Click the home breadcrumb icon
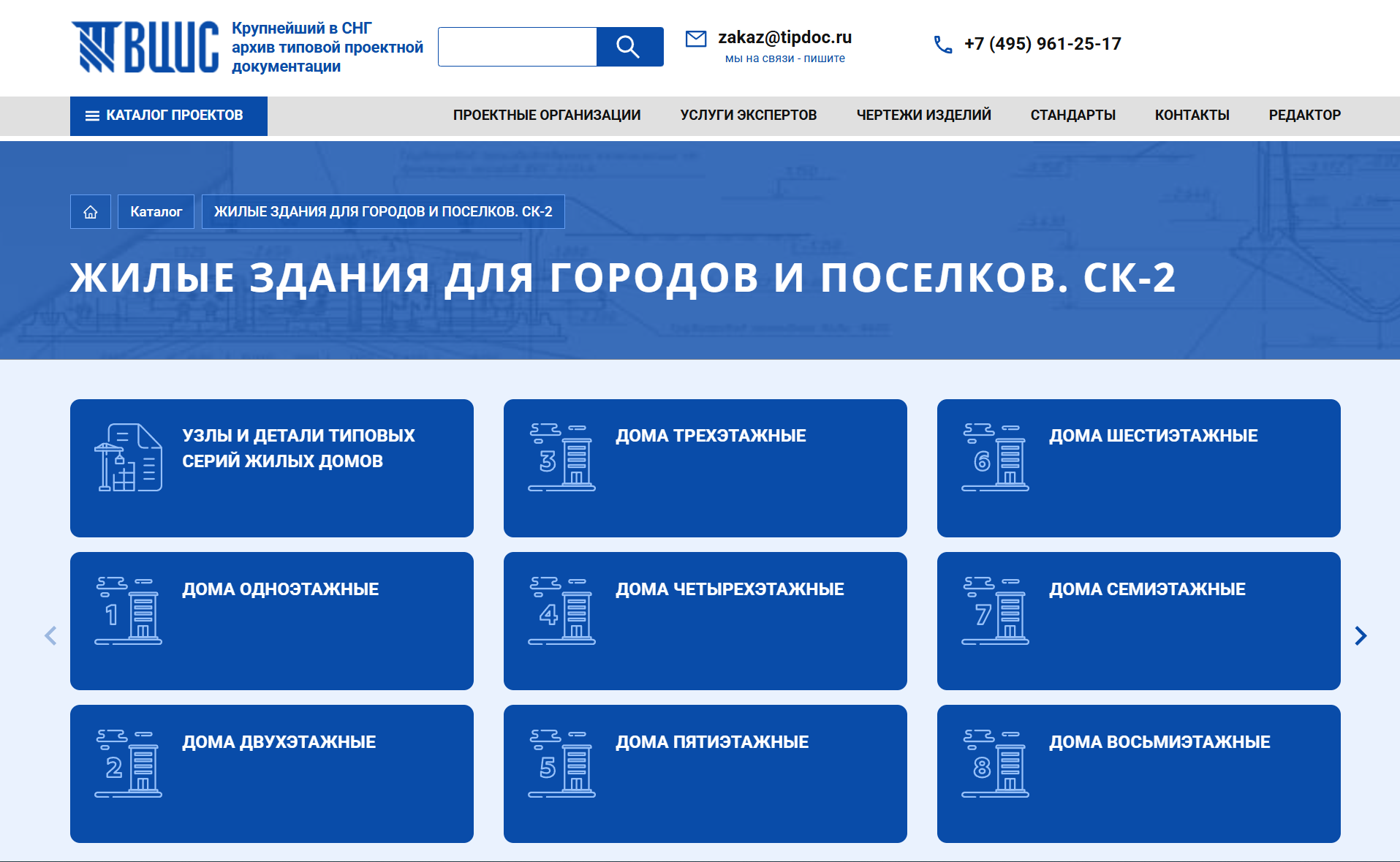The height and width of the screenshot is (862, 1400). 91,212
